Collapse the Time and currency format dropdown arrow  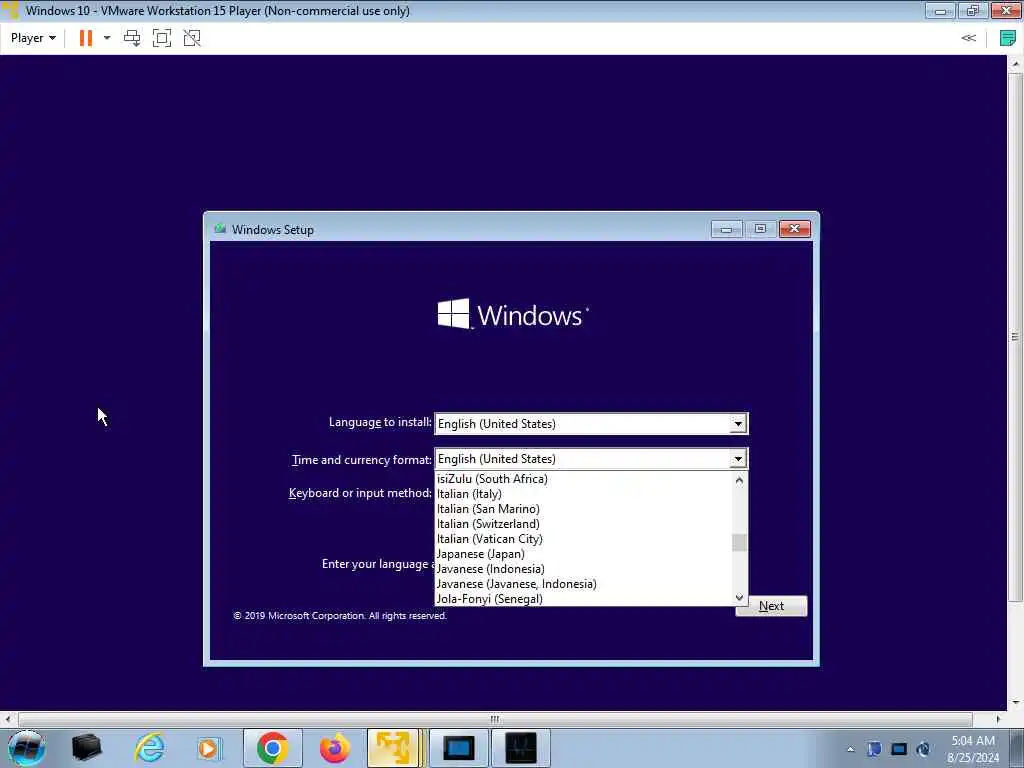pyautogui.click(x=737, y=458)
